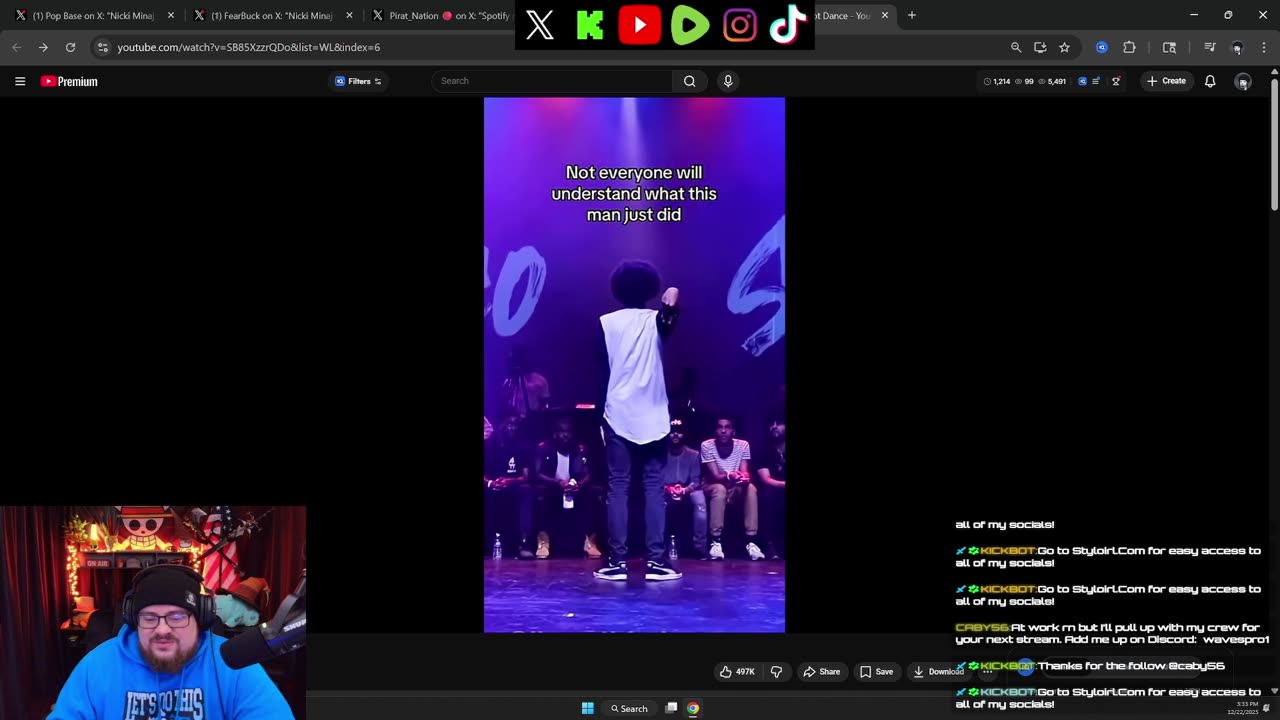Open the page zoom indicator
This screenshot has width=1280, height=720.
click(x=1016, y=47)
